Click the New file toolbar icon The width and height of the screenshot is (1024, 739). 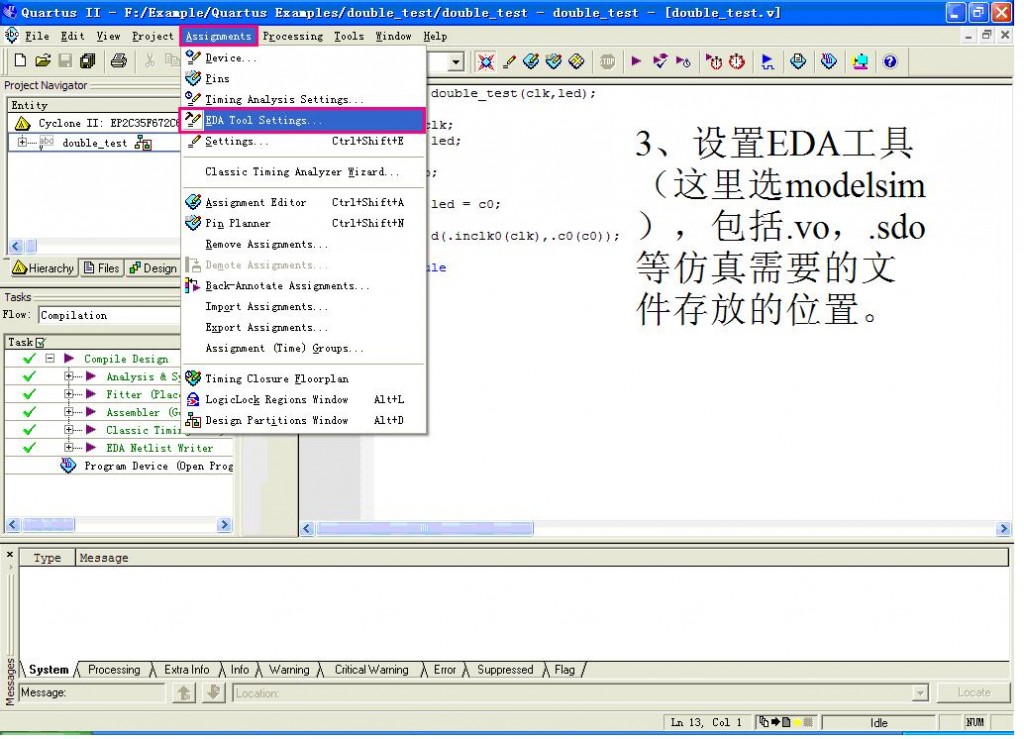20,61
